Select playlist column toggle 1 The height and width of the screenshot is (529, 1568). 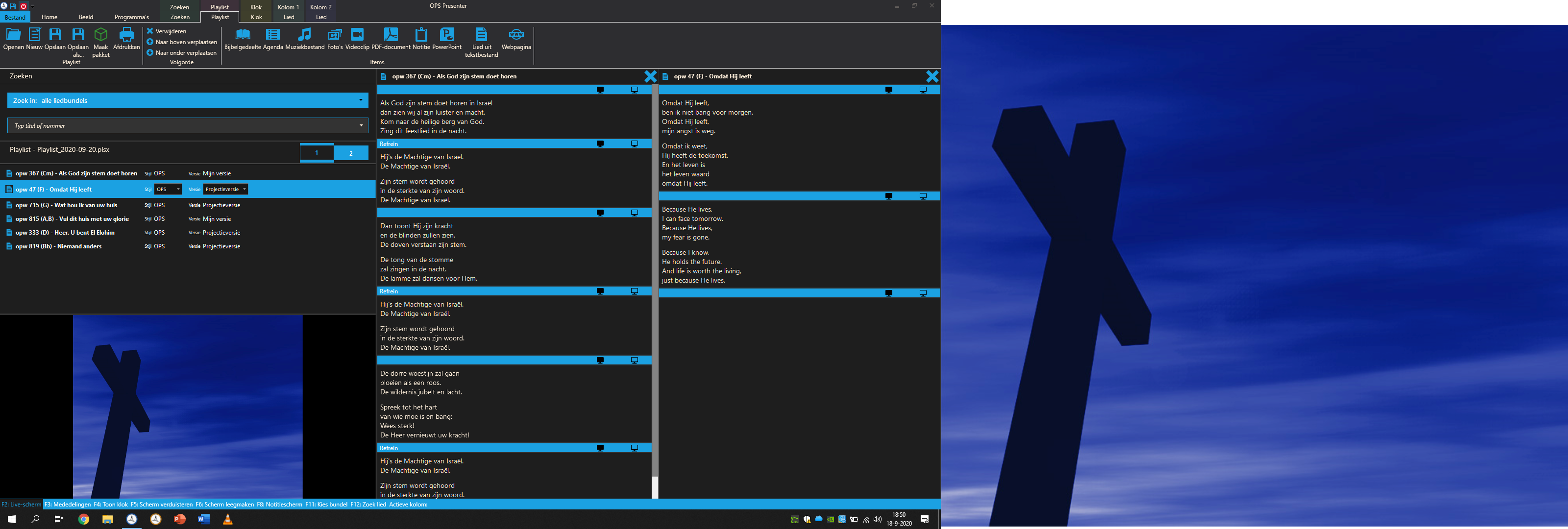tap(317, 153)
